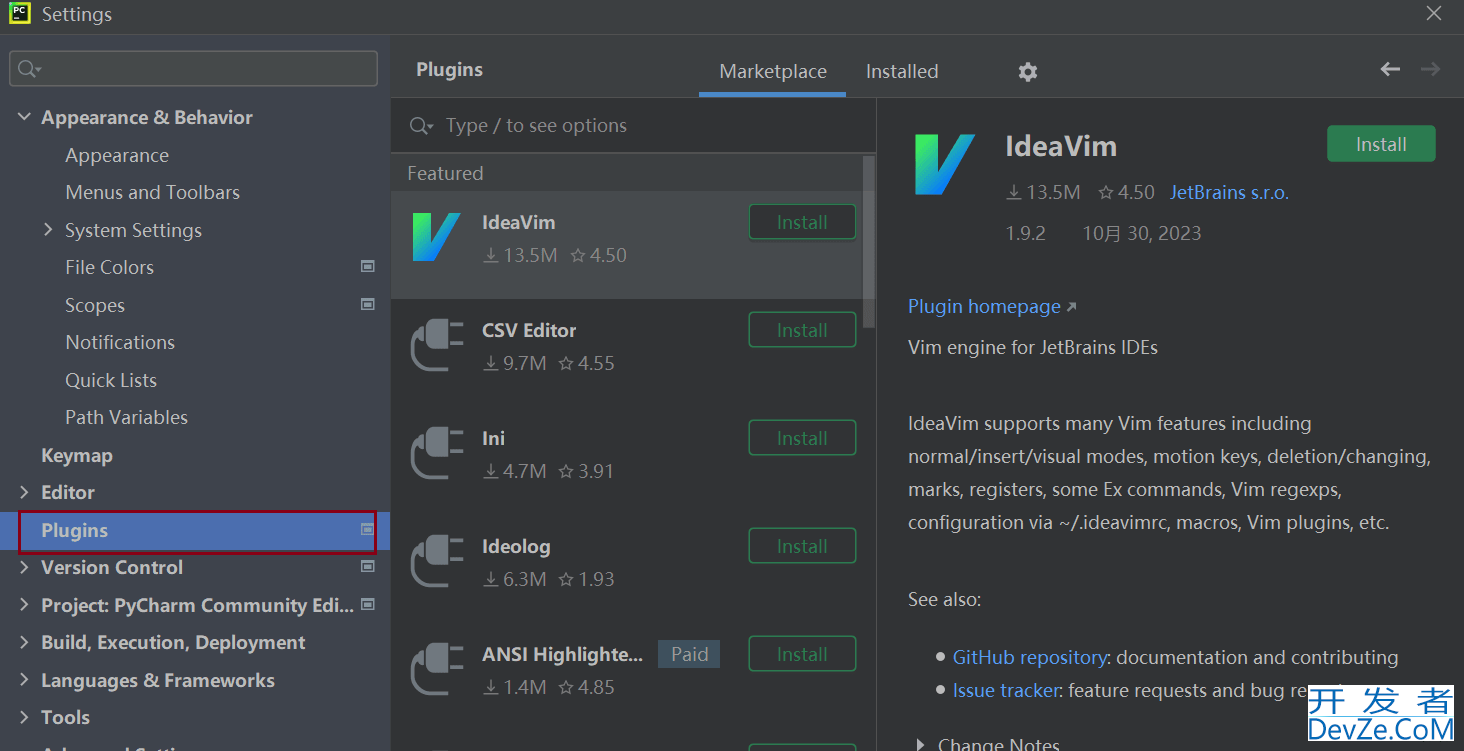Image resolution: width=1464 pixels, height=751 pixels.
Task: Open Path Variables settings
Action: click(126, 417)
